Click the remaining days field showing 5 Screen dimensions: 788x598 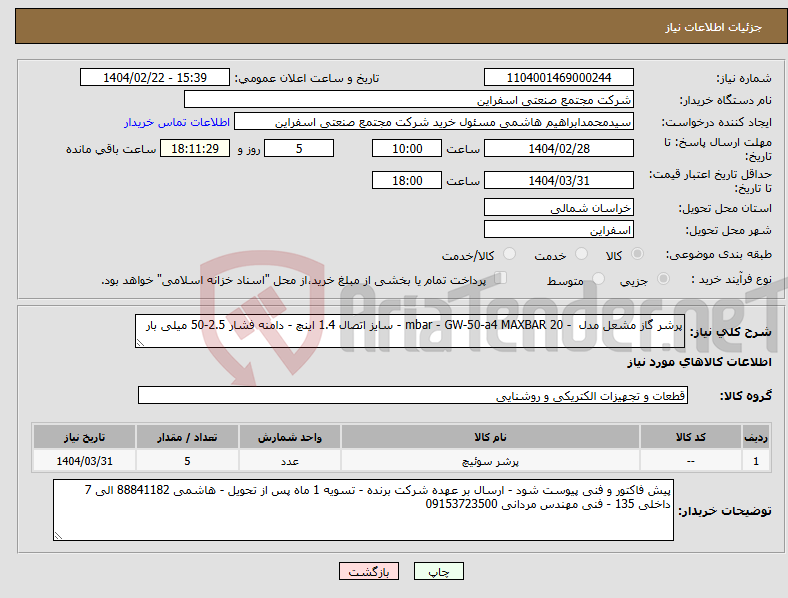299,148
